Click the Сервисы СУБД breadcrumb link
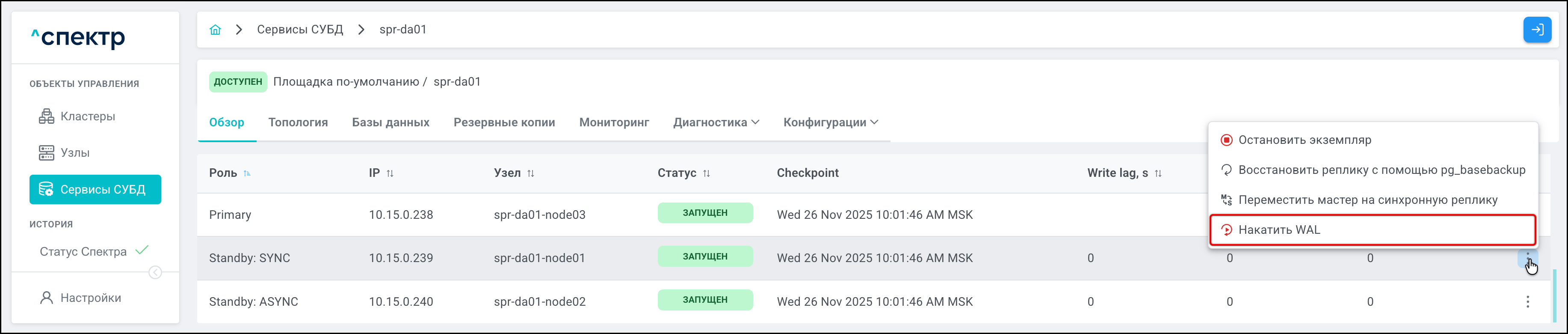Screen dimensions: 1568x334 (x=299, y=30)
